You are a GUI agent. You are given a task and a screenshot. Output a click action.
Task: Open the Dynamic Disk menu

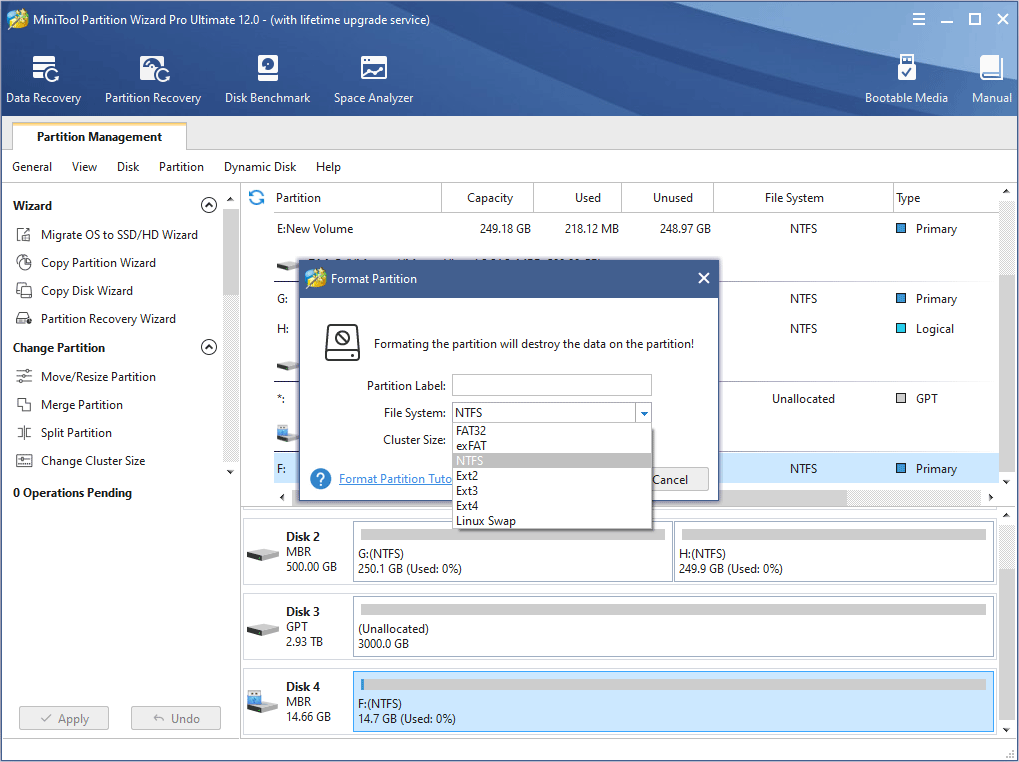(259, 167)
